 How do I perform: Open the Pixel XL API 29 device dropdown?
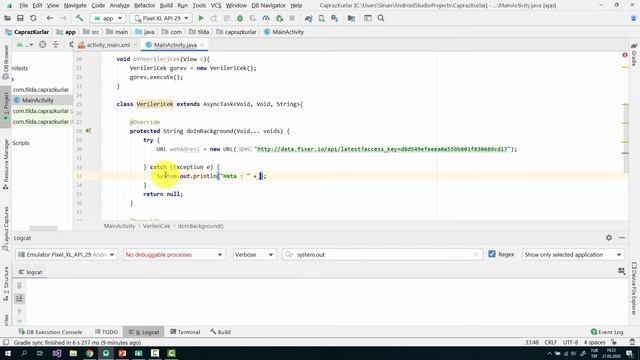[161, 18]
